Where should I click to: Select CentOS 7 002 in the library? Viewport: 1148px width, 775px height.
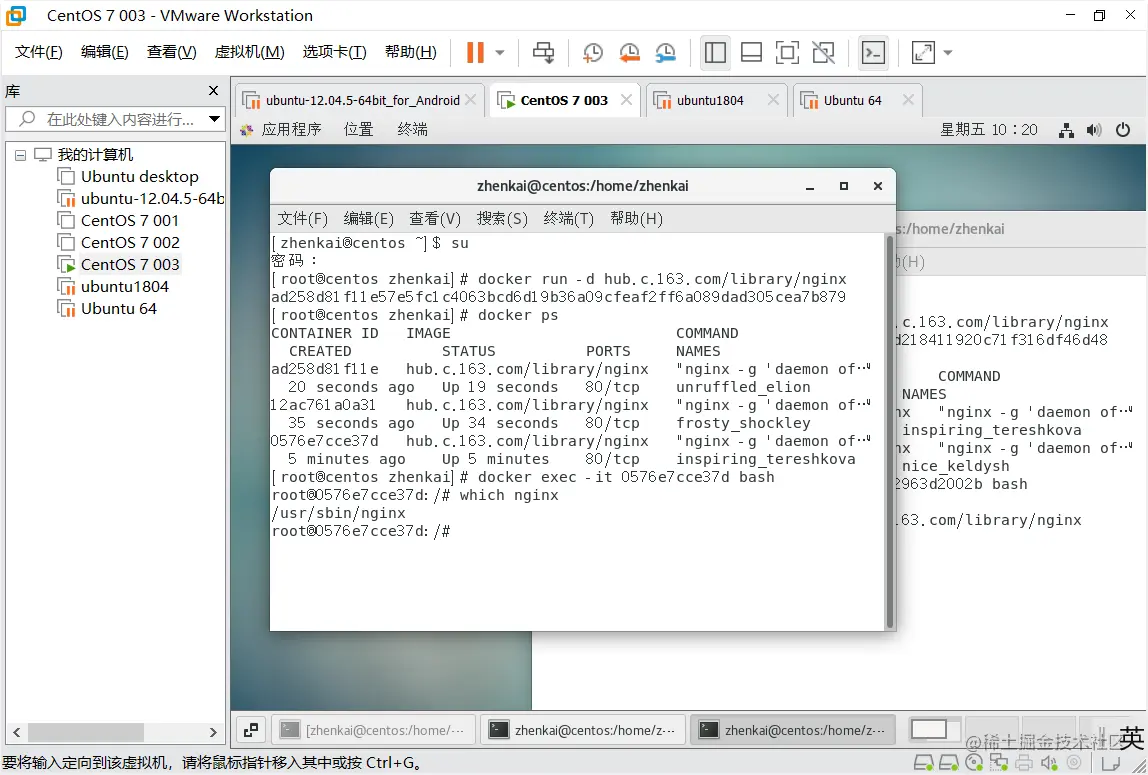(x=119, y=242)
